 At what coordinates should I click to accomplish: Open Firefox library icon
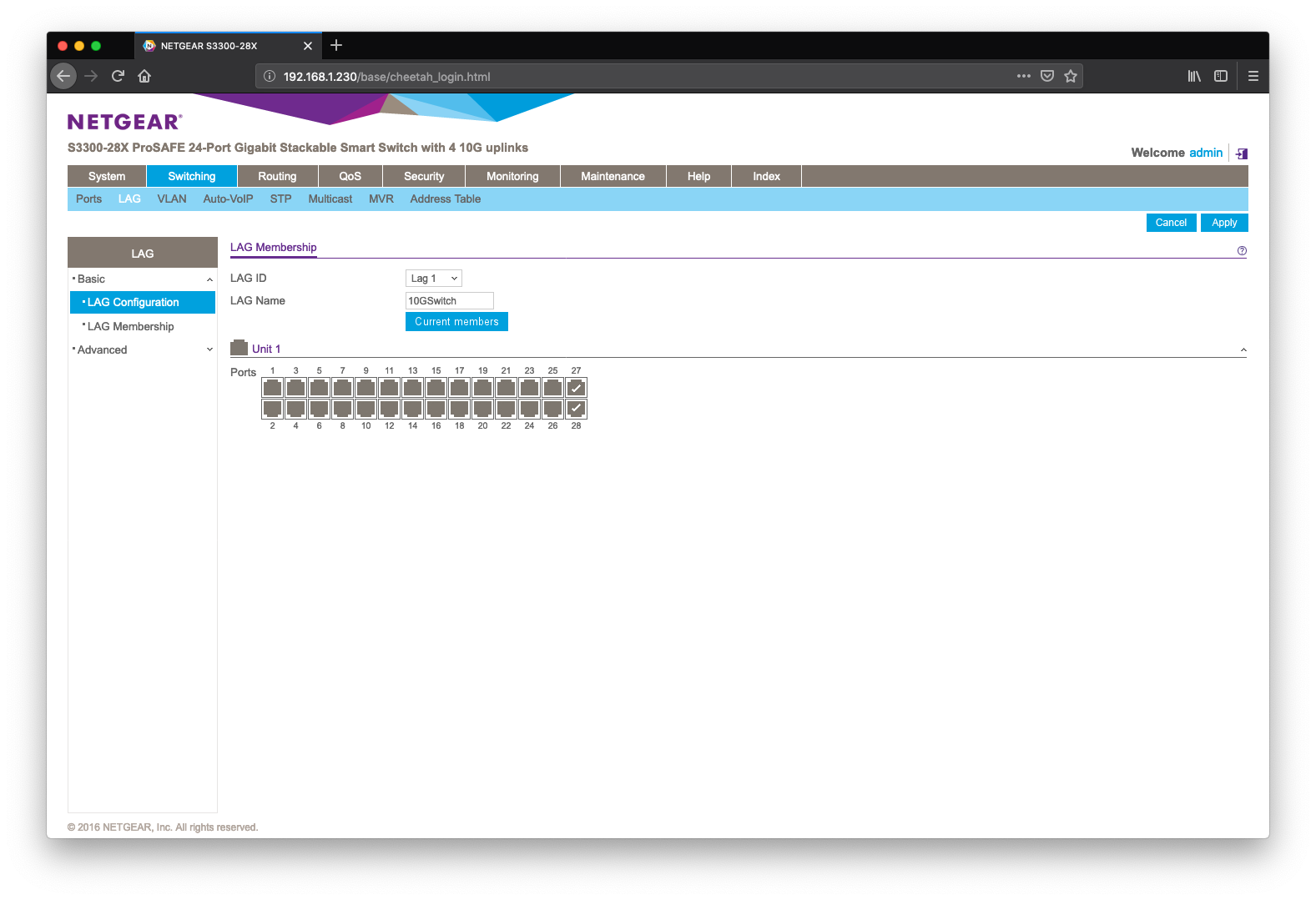1194,76
